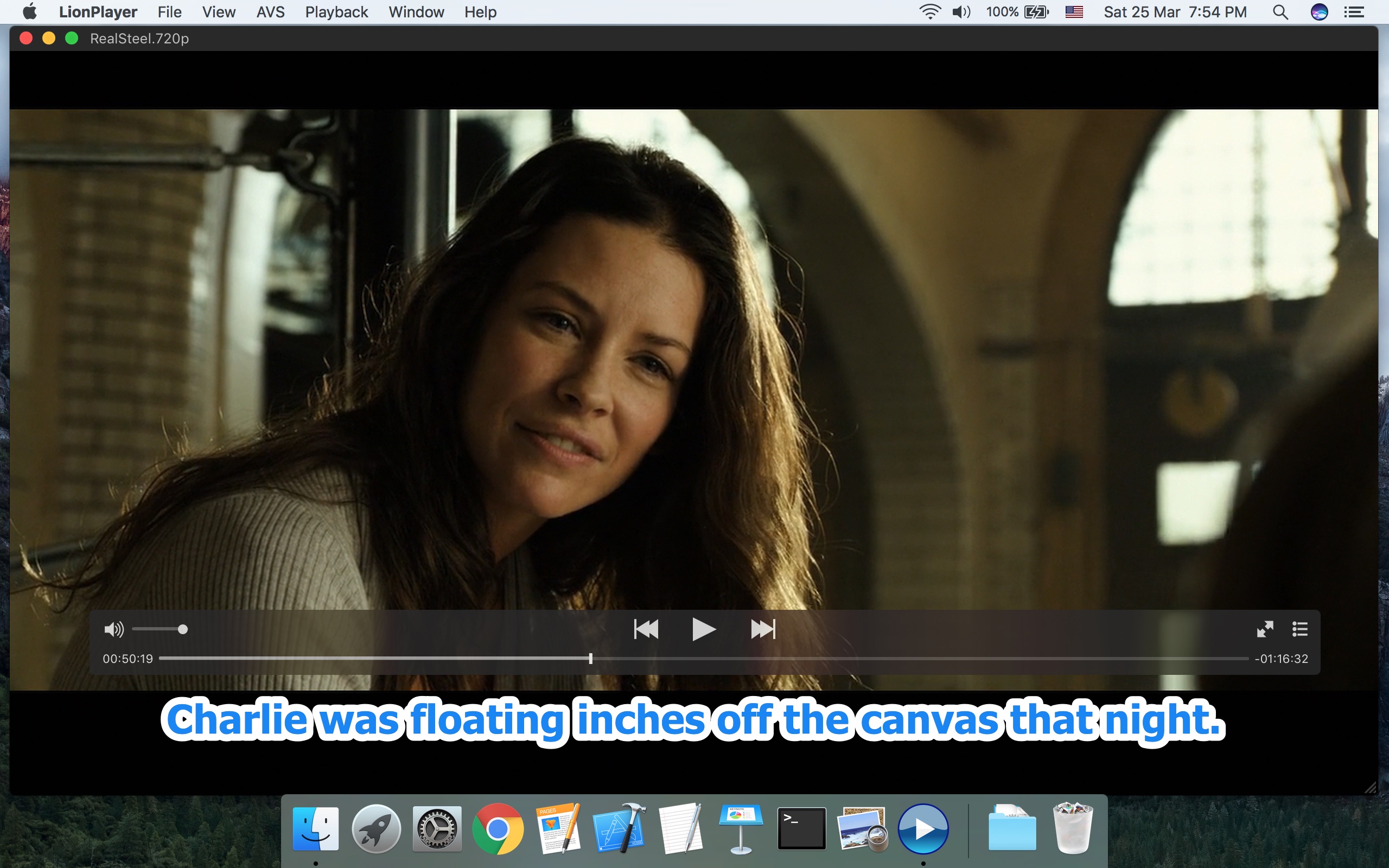
Task: Mute audio with the speaker icon
Action: (113, 630)
